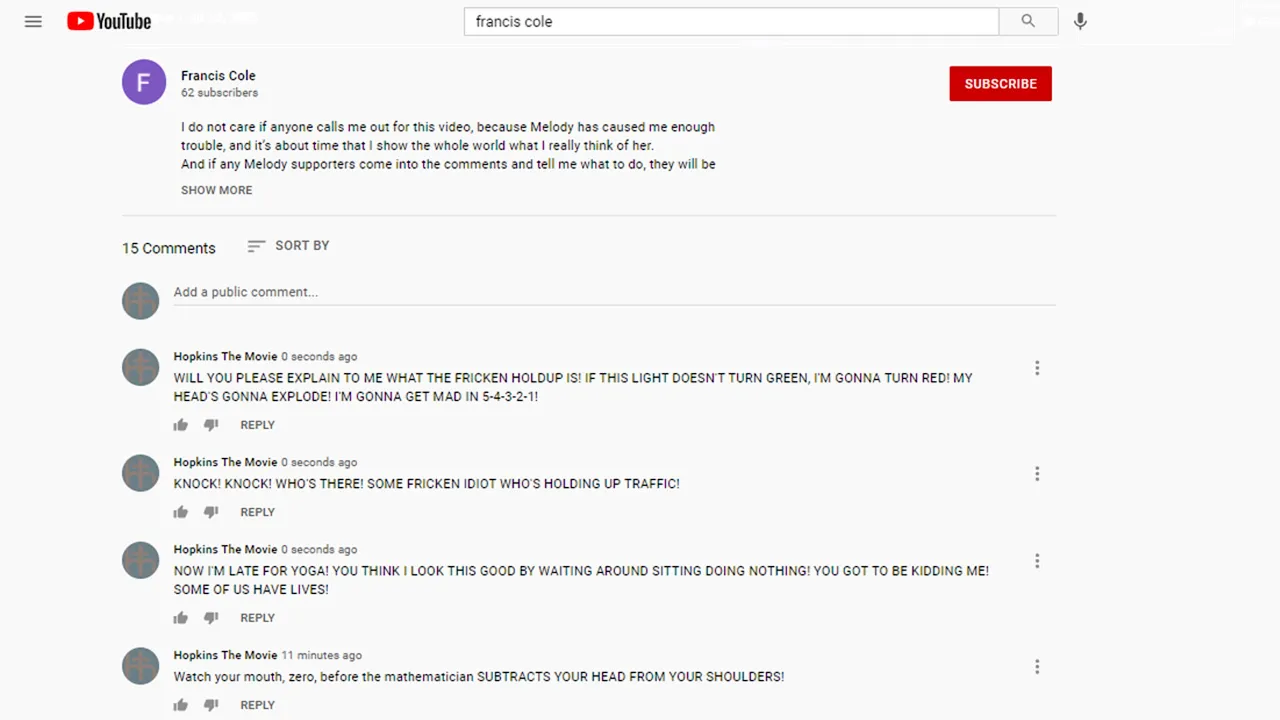The height and width of the screenshot is (720, 1280).
Task: Activate voice search microphone icon
Action: 1080,21
